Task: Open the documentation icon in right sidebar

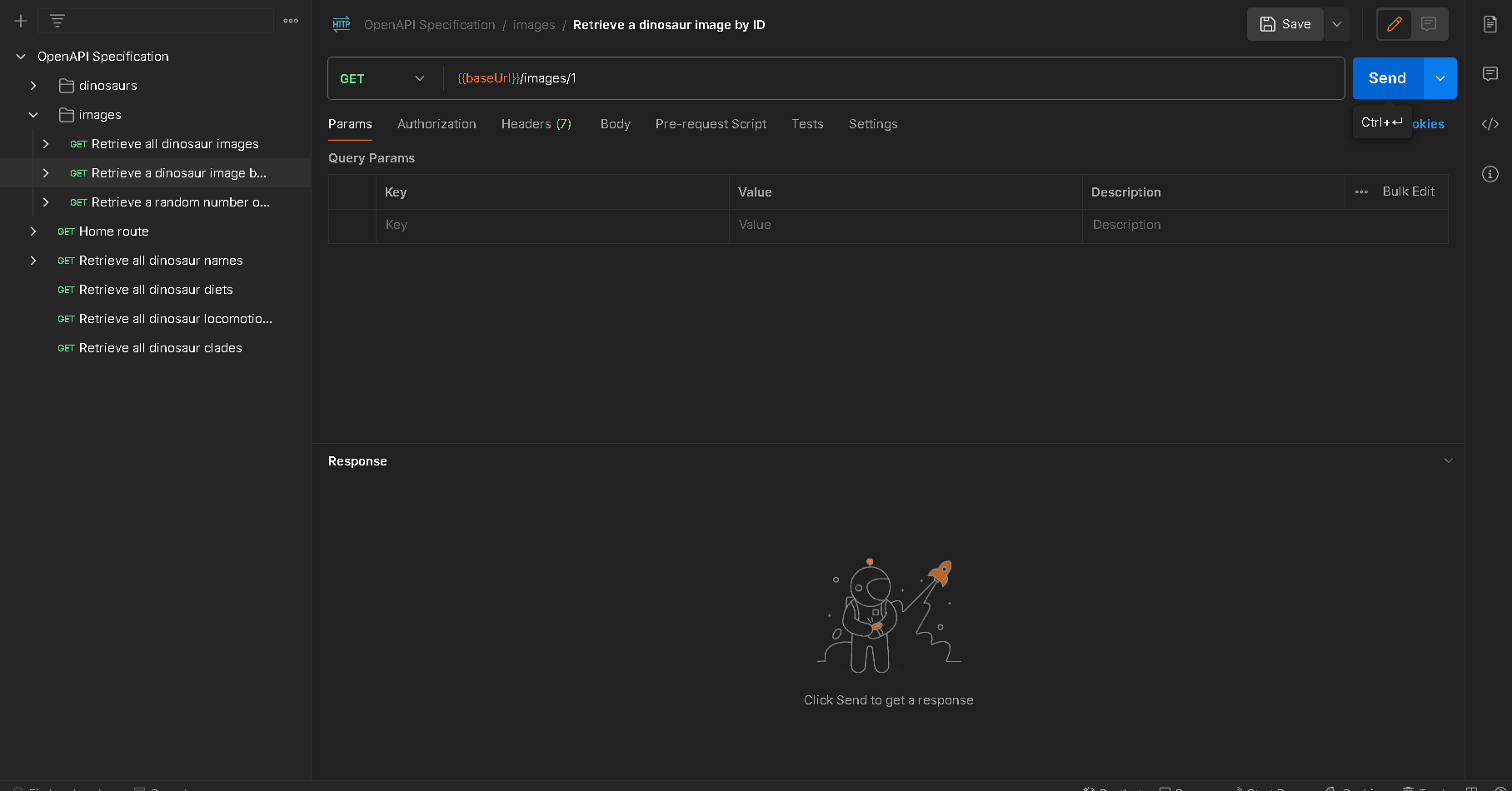Action: click(1490, 24)
